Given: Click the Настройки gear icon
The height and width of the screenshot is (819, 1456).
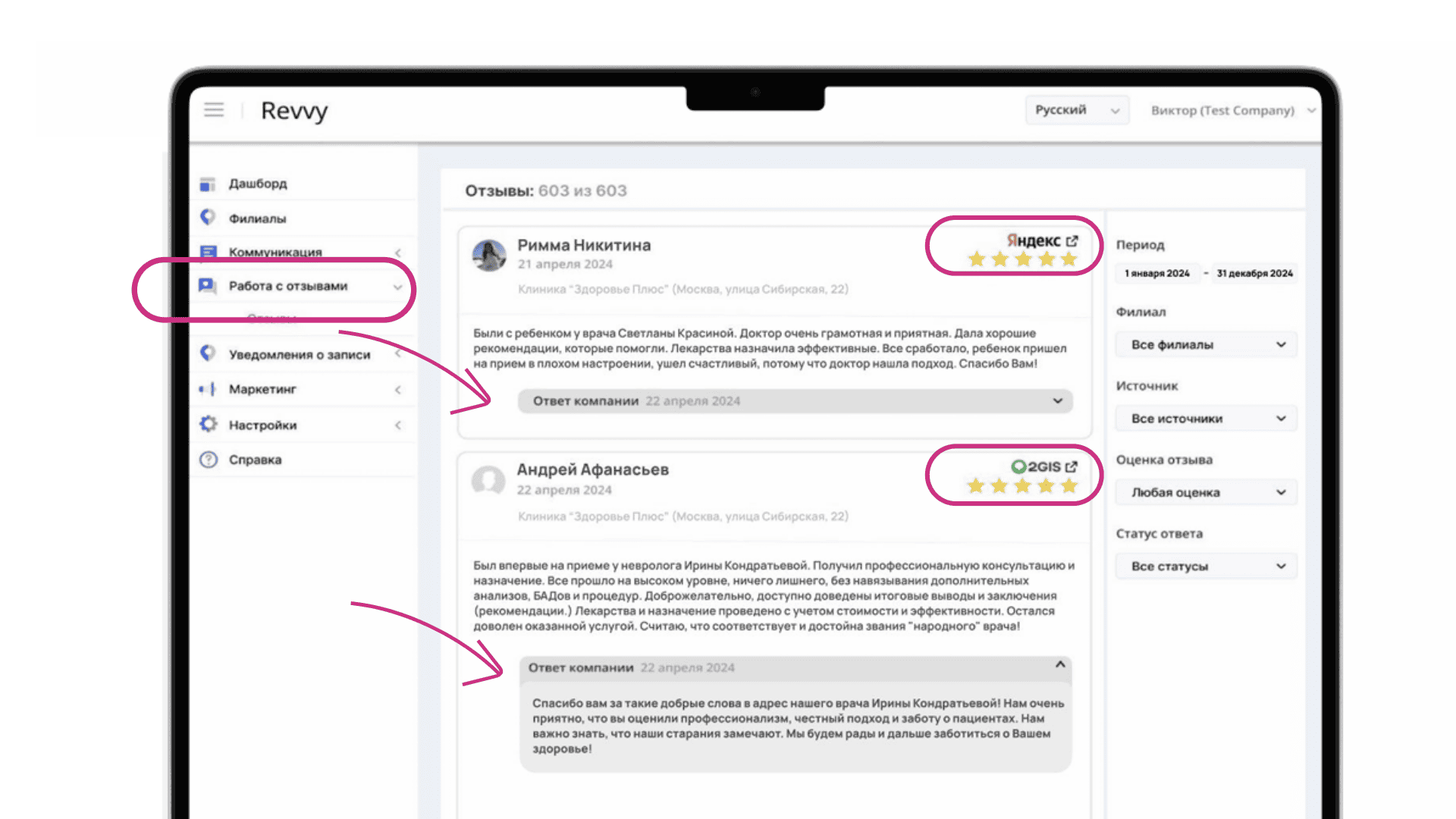Looking at the screenshot, I should point(208,425).
